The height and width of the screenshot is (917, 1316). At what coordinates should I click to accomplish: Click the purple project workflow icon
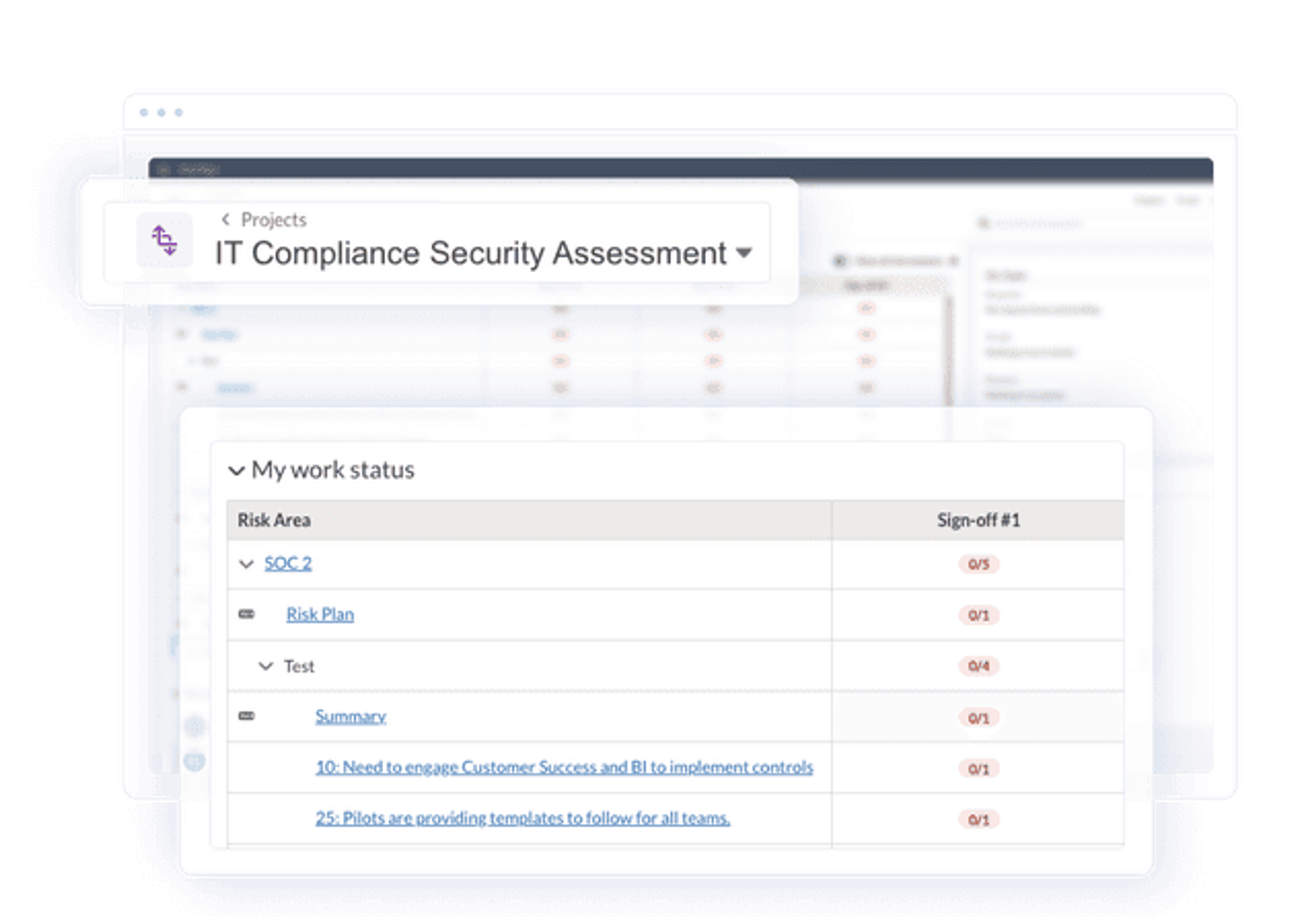click(x=164, y=240)
